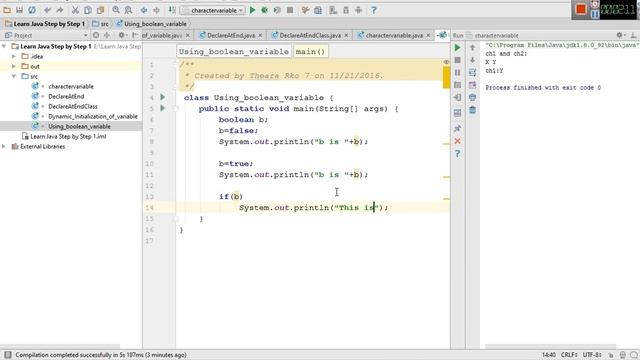Print console output with printer icon
The image size is (640, 360).
click(473, 97)
